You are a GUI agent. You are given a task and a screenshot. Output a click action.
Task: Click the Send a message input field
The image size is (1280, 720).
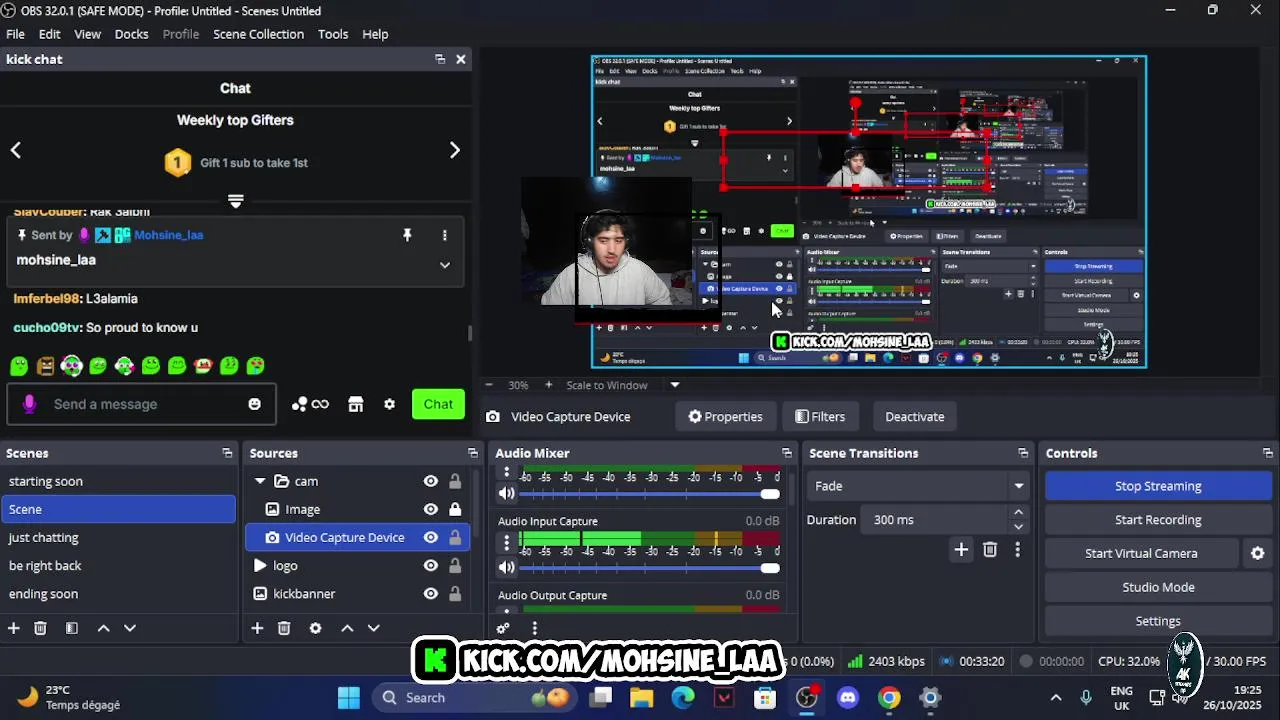(140, 404)
